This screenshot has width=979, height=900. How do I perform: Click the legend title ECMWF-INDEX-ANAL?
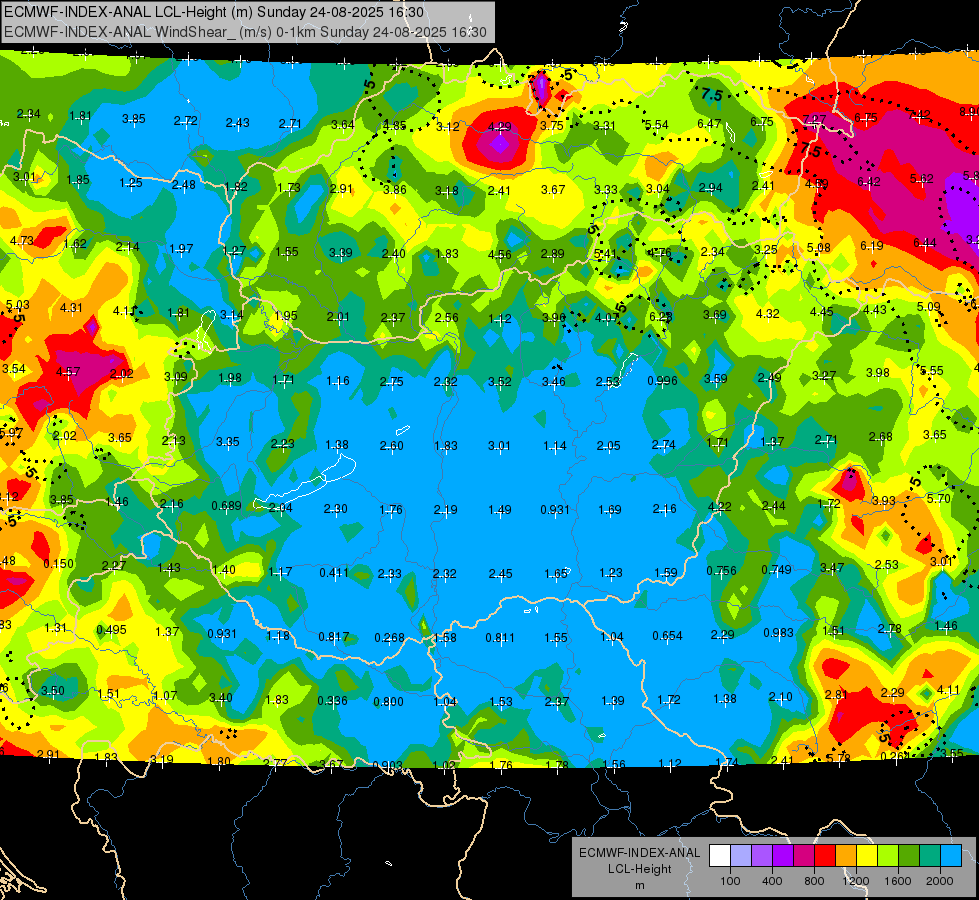tap(639, 853)
